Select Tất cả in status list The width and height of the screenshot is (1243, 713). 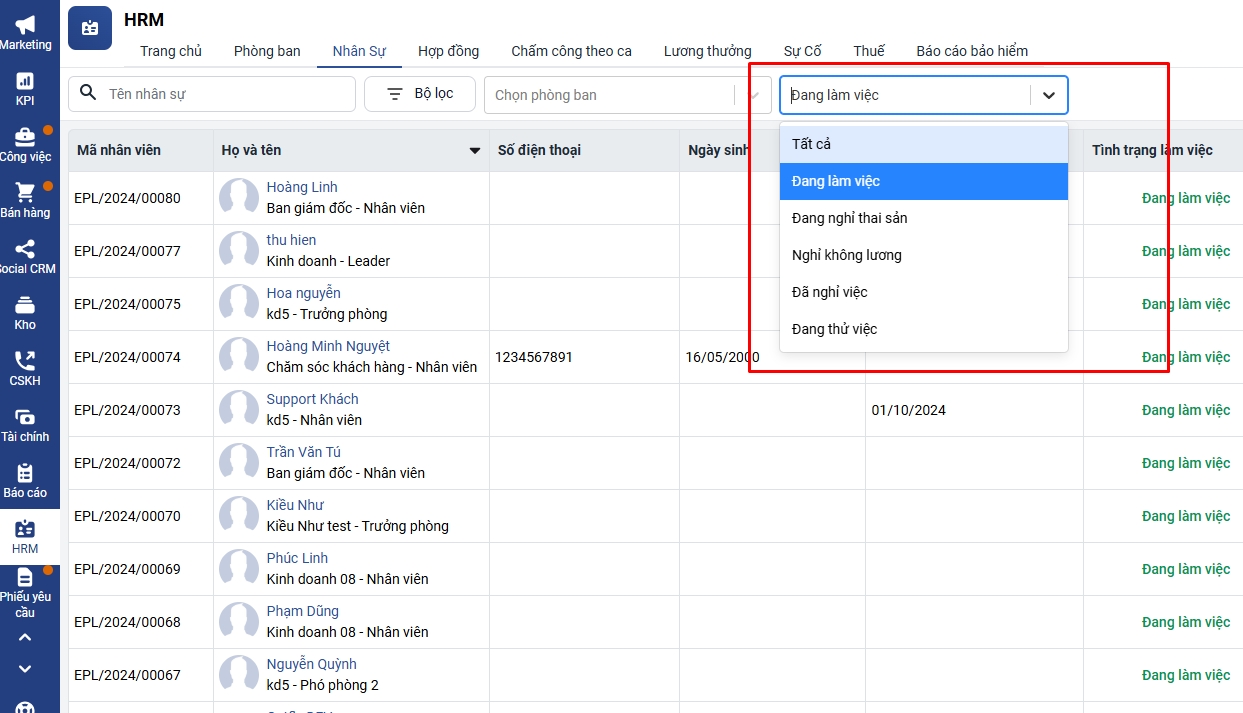point(812,144)
